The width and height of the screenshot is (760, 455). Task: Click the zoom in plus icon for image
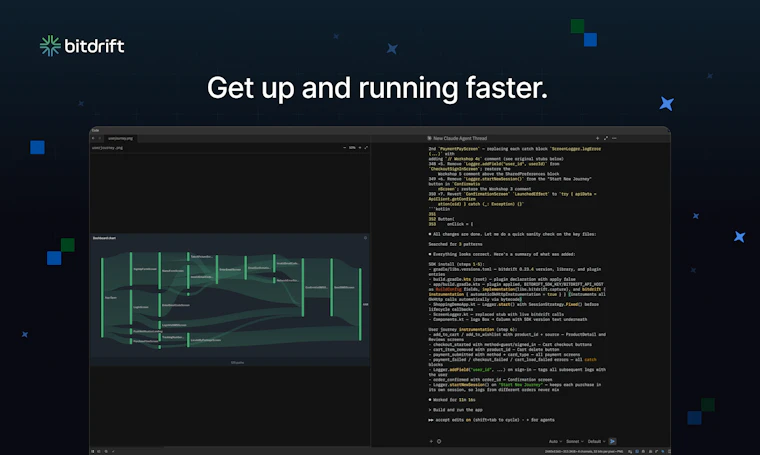(360, 147)
